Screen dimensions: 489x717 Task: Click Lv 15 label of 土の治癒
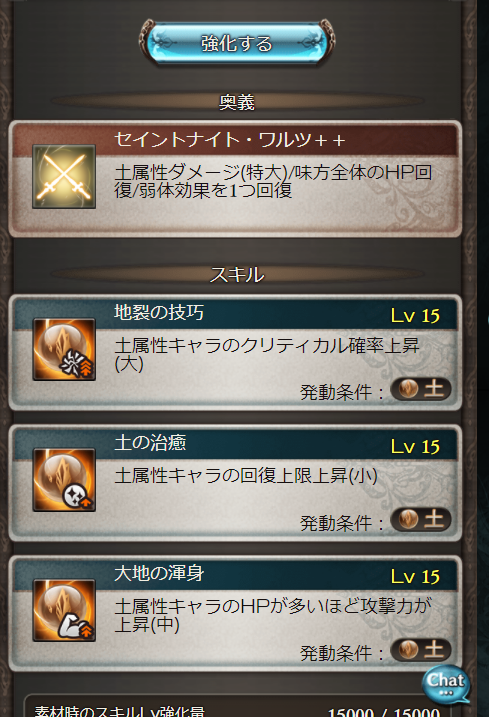click(415, 446)
